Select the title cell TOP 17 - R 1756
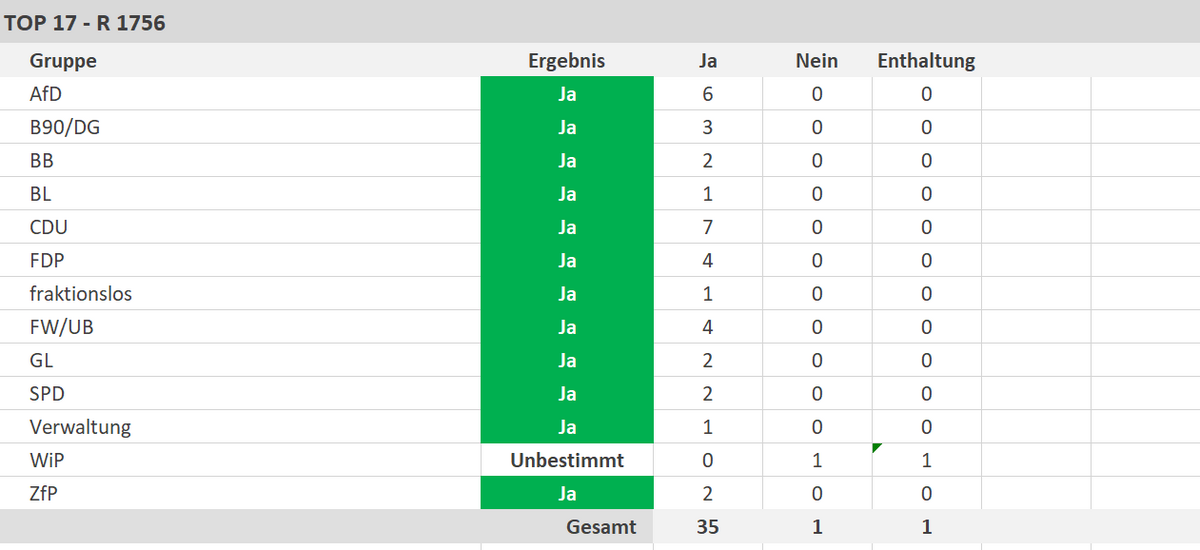 point(85,22)
